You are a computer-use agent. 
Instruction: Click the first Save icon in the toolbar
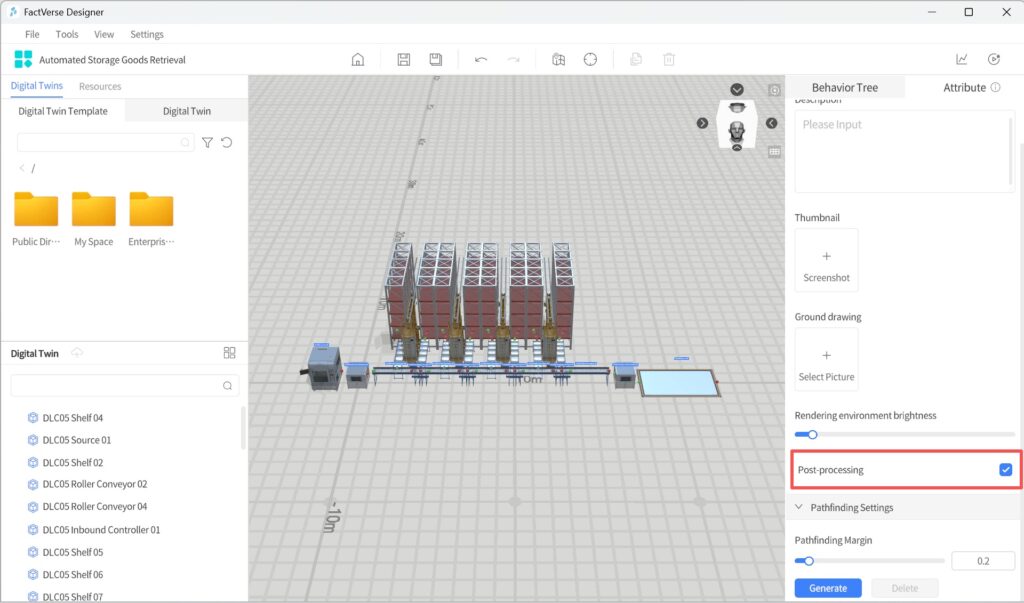[x=404, y=59]
